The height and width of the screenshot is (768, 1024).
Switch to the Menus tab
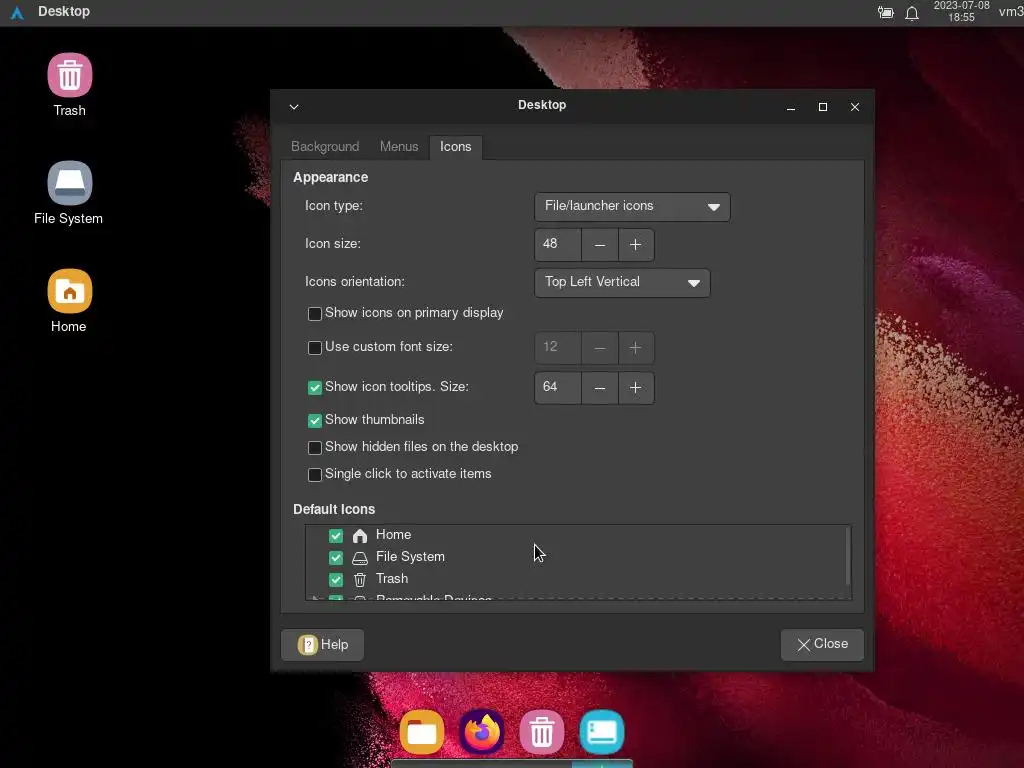tap(399, 147)
